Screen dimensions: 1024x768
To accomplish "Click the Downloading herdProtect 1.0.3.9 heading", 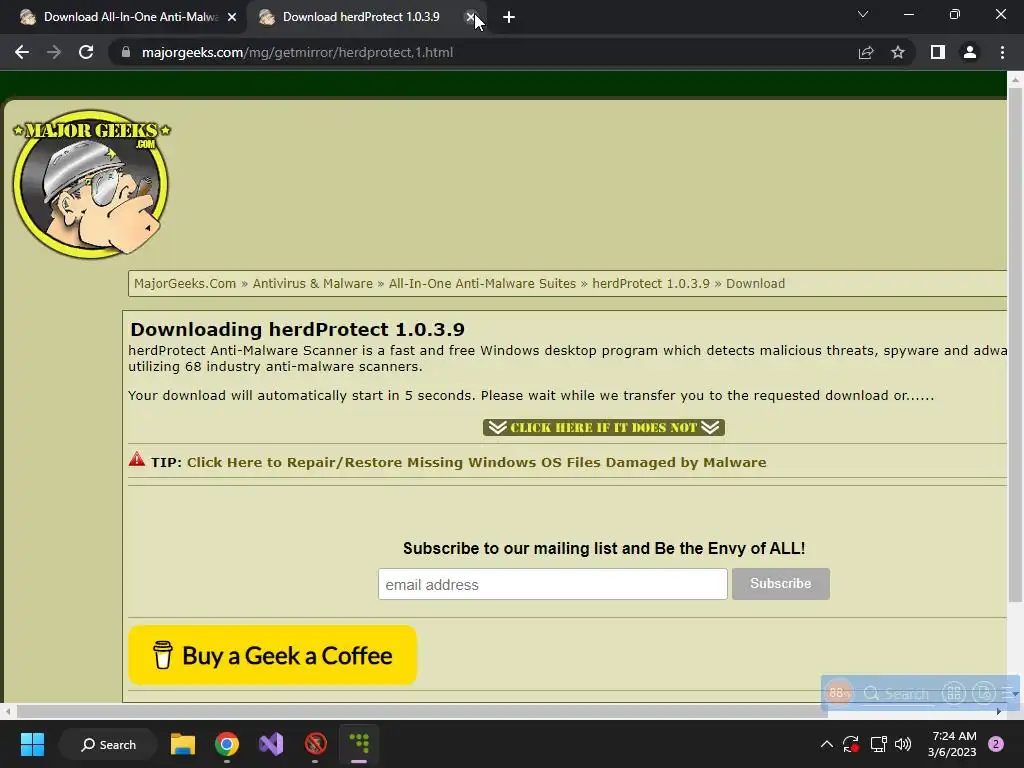I will (297, 329).
